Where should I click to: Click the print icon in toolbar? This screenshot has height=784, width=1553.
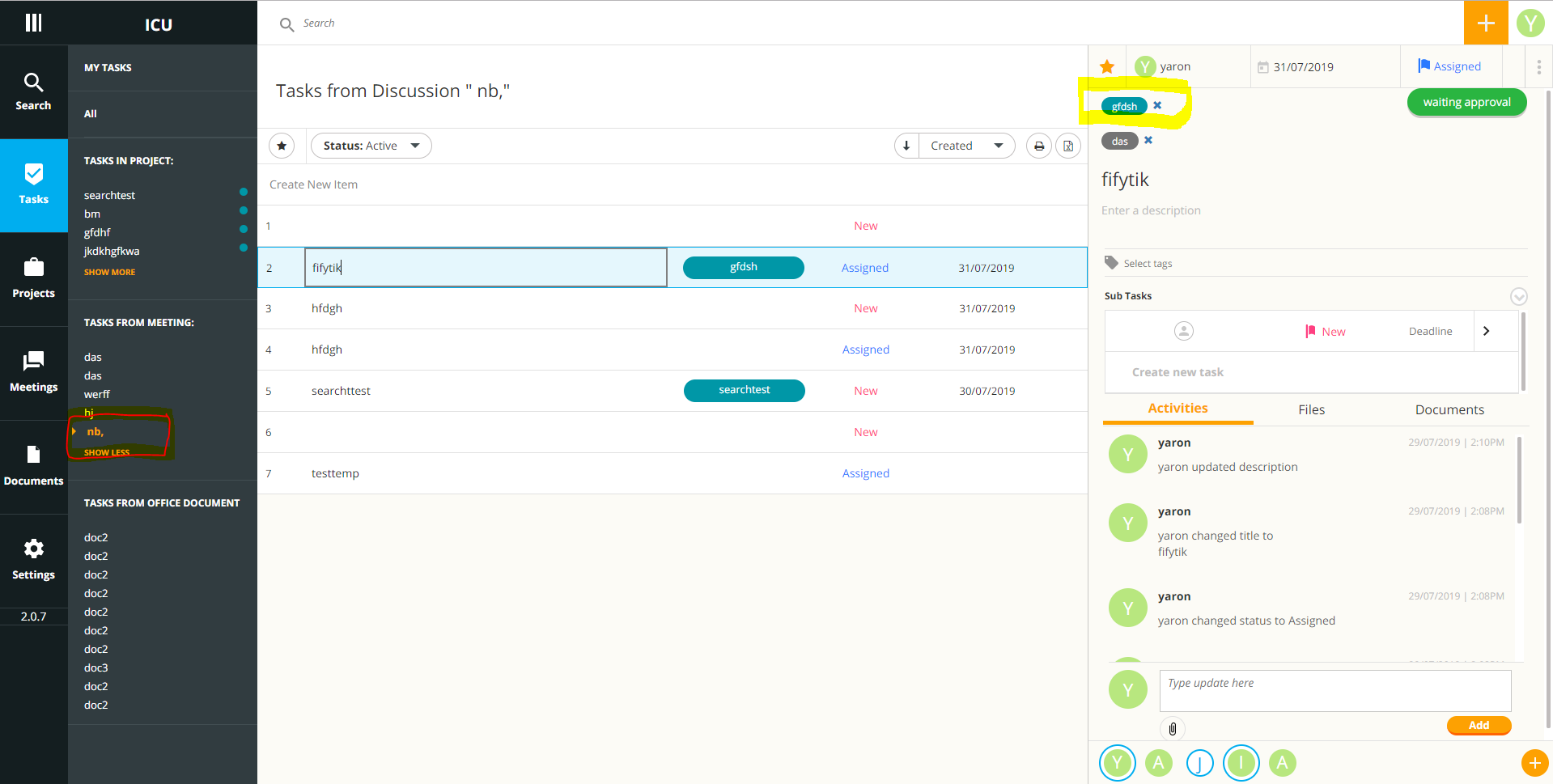pos(1039,146)
